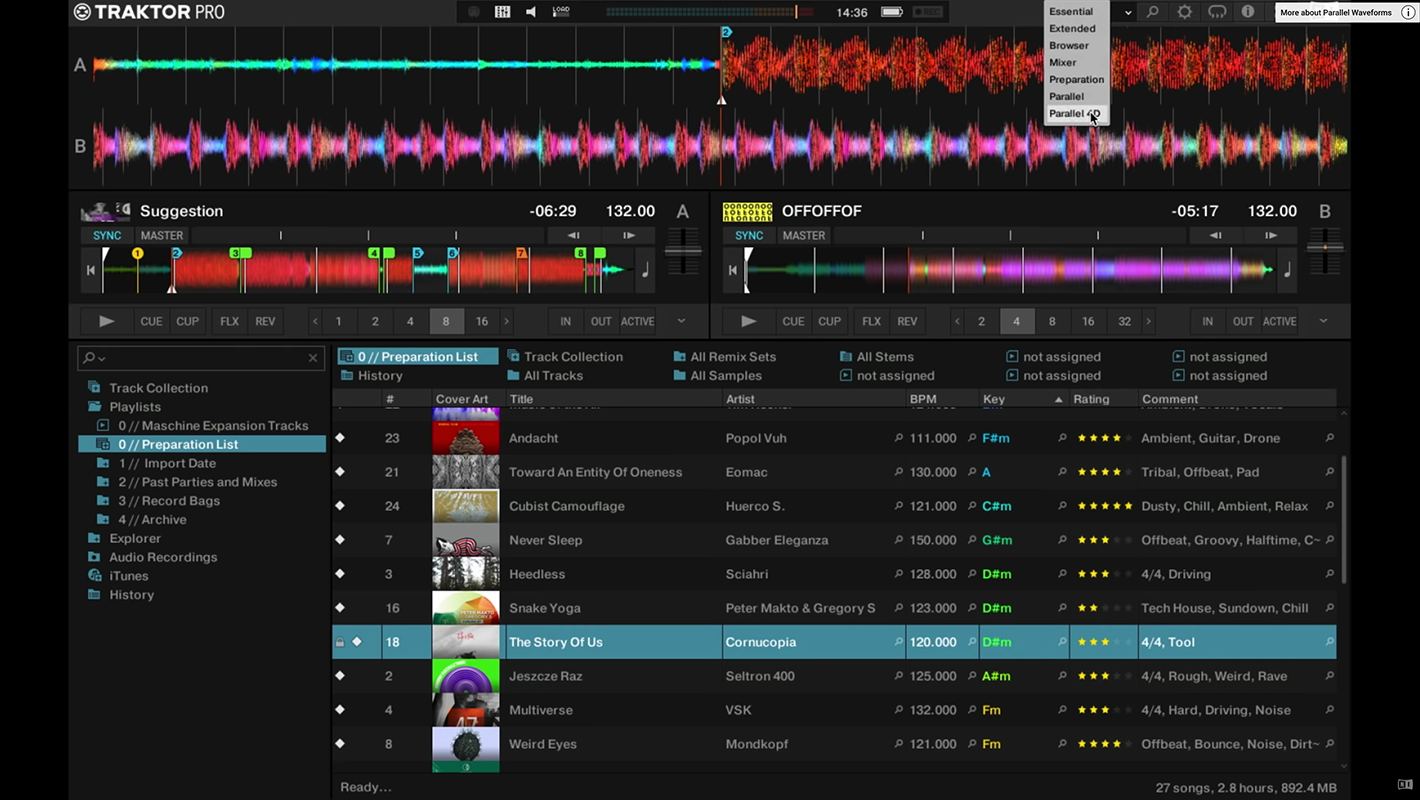Click the headphones icon in top toolbar
Viewport: 1420px width, 800px height.
(1216, 12)
